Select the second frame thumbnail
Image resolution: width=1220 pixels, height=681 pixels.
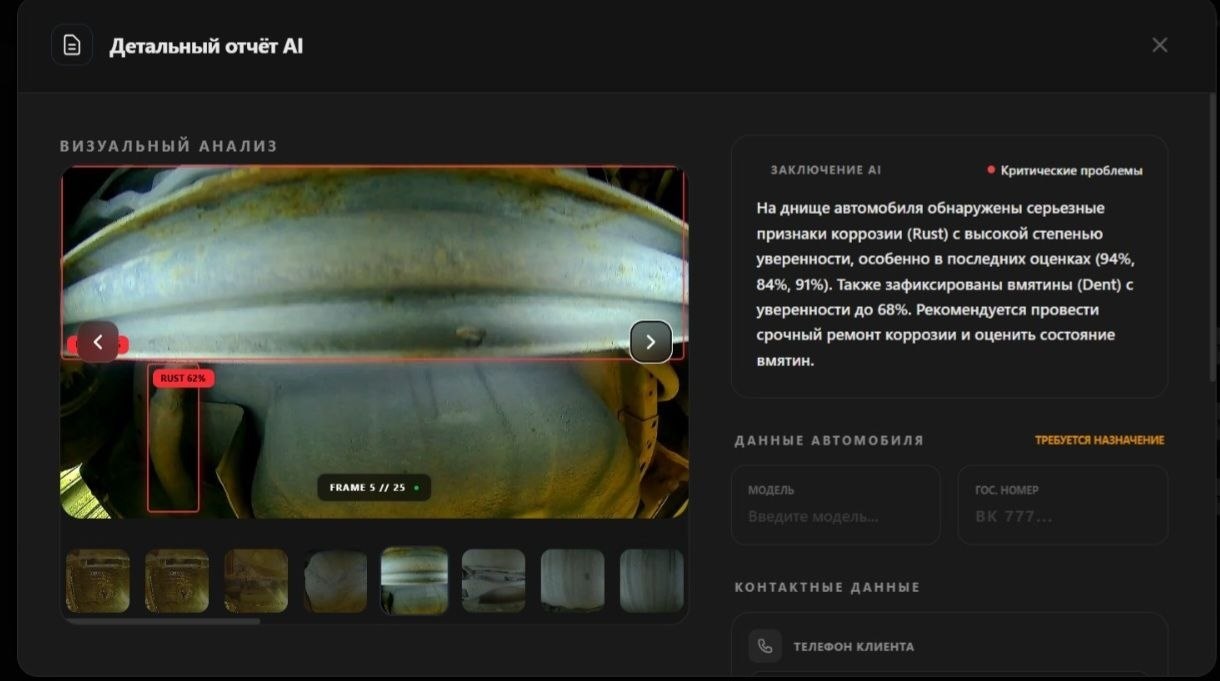(177, 580)
